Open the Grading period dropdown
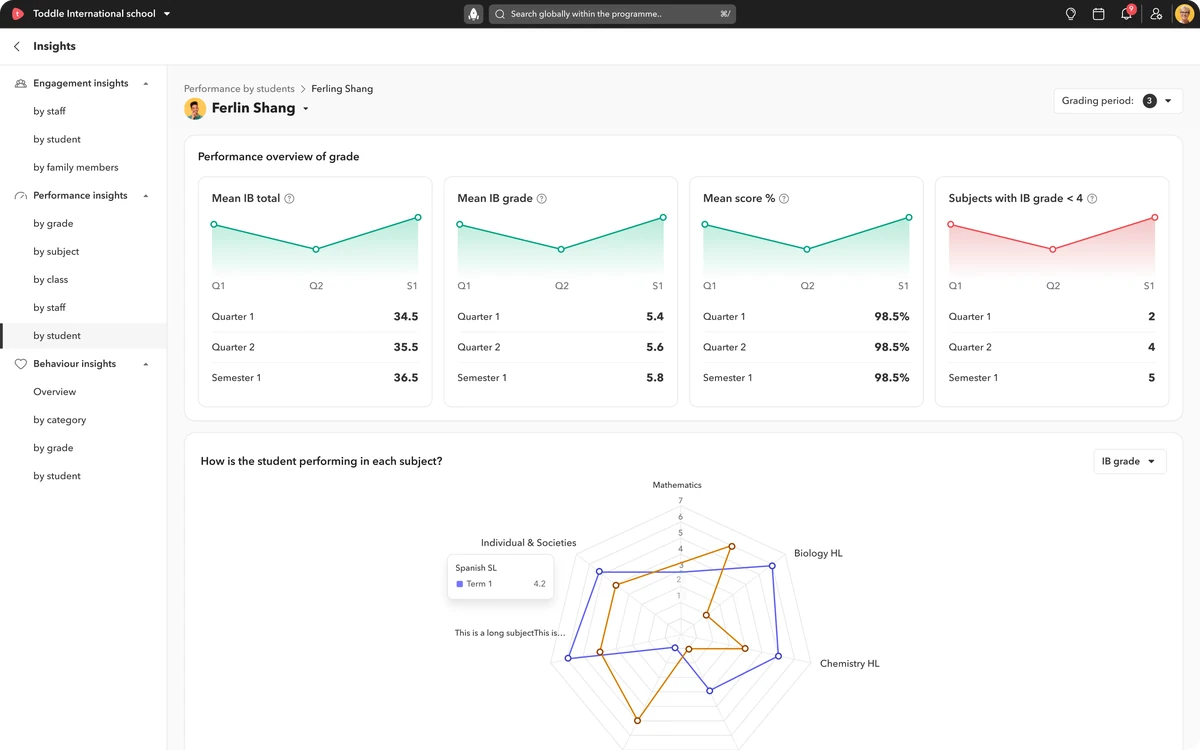 point(1118,101)
